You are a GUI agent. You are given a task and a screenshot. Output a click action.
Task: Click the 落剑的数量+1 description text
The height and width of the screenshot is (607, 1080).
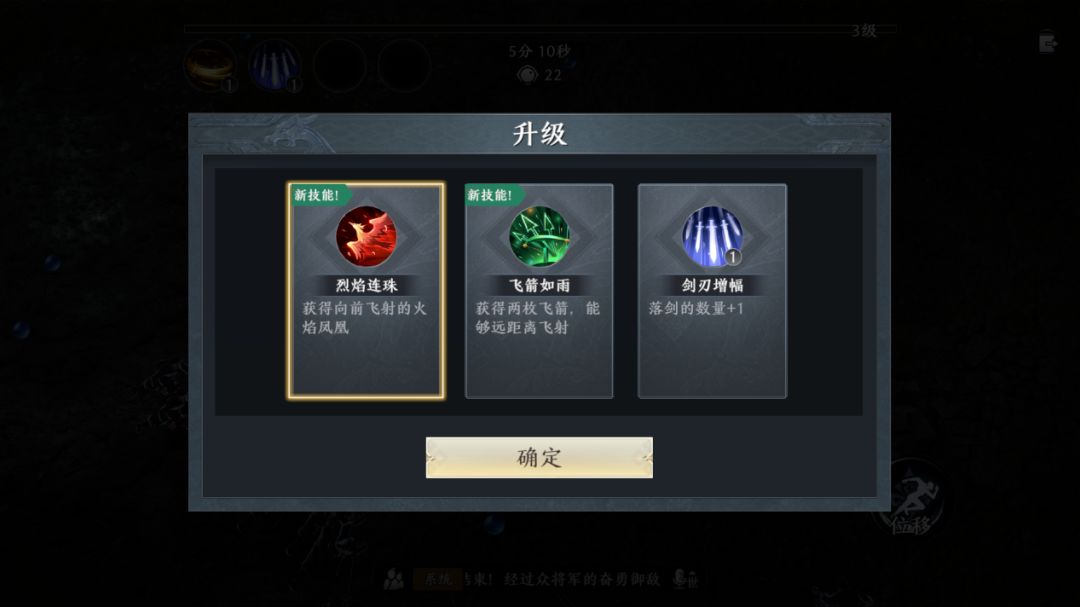click(x=696, y=309)
